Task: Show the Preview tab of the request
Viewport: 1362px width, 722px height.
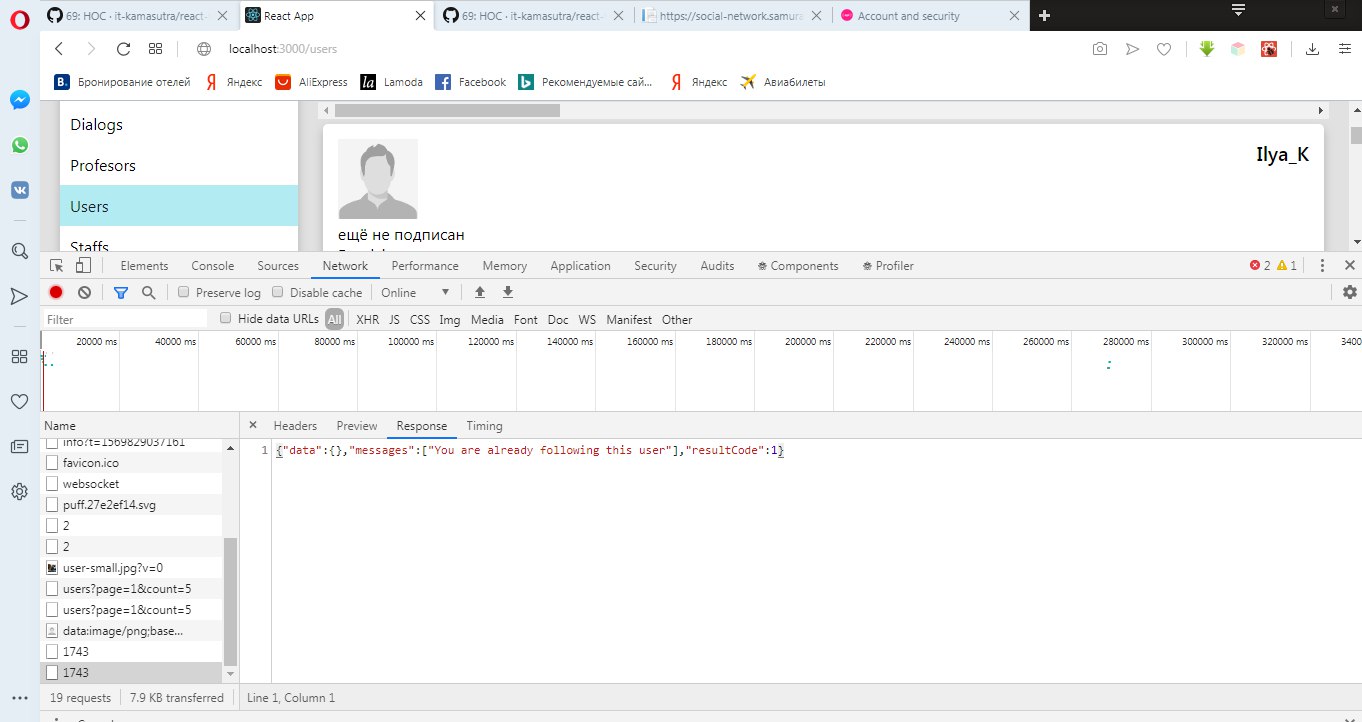Action: tap(357, 426)
